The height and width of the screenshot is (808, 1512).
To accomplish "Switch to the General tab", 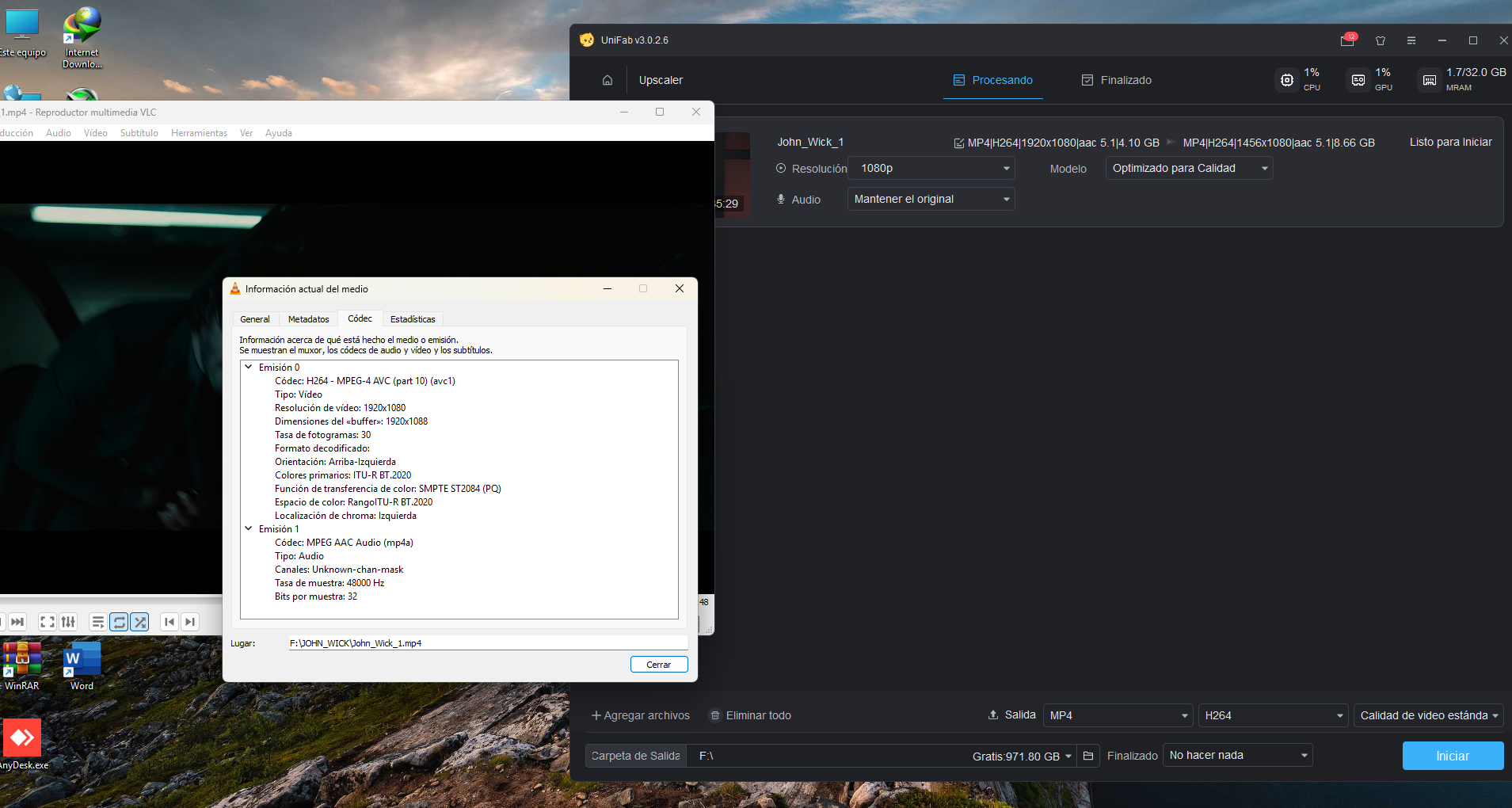I will [x=255, y=319].
